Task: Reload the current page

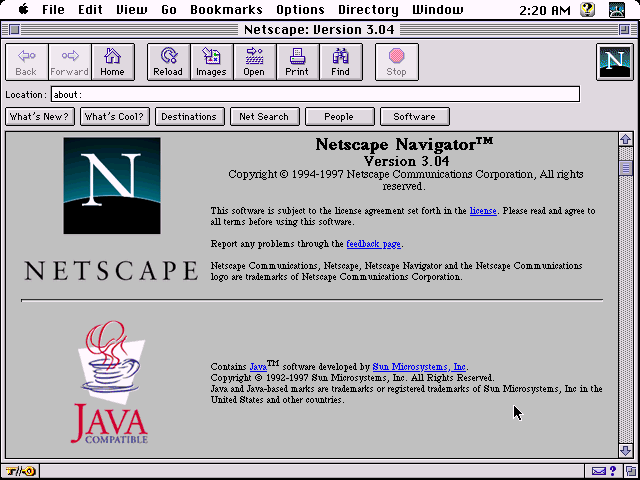Action: pos(168,62)
